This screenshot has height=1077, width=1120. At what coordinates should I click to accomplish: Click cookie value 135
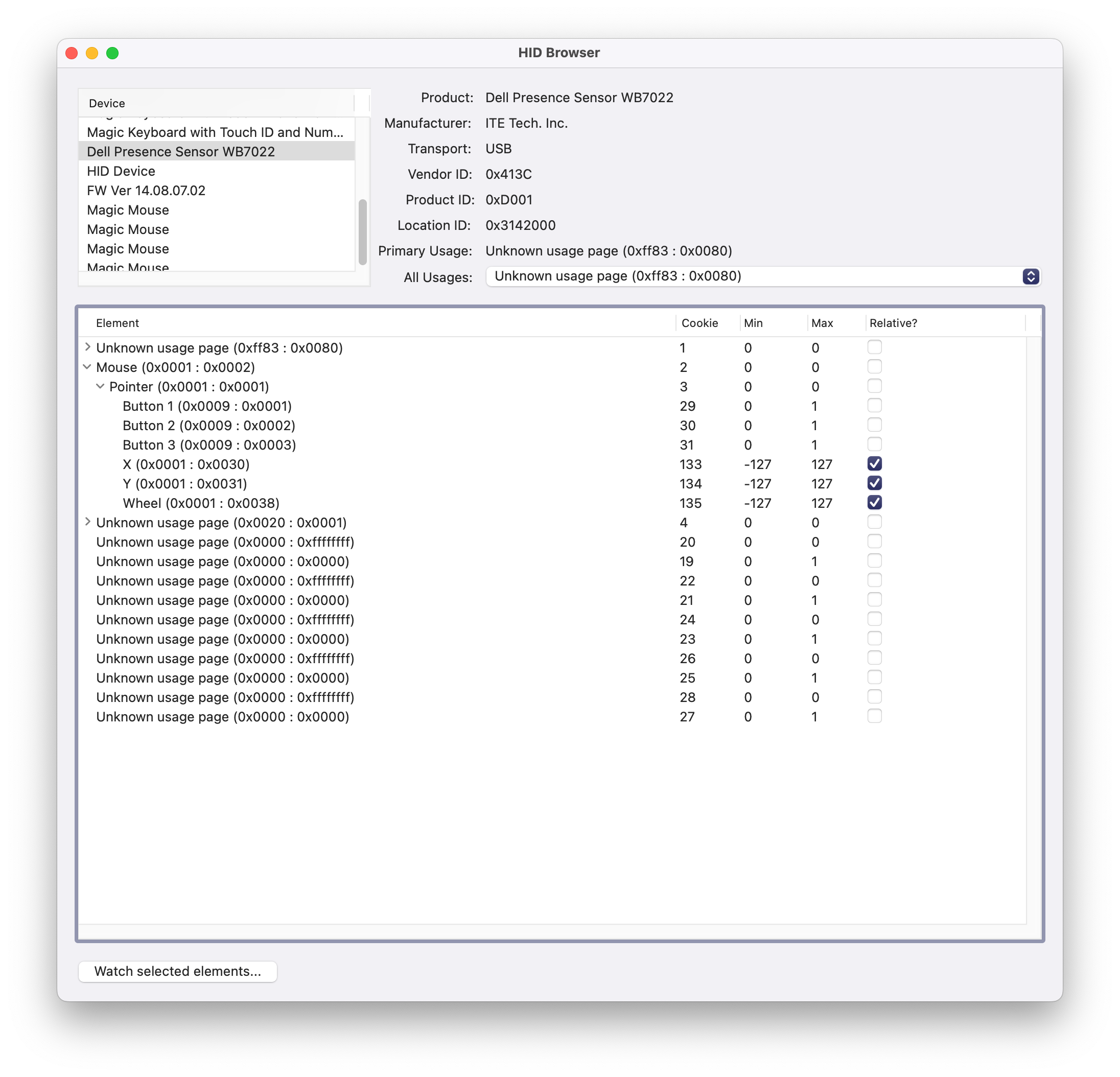pos(690,503)
